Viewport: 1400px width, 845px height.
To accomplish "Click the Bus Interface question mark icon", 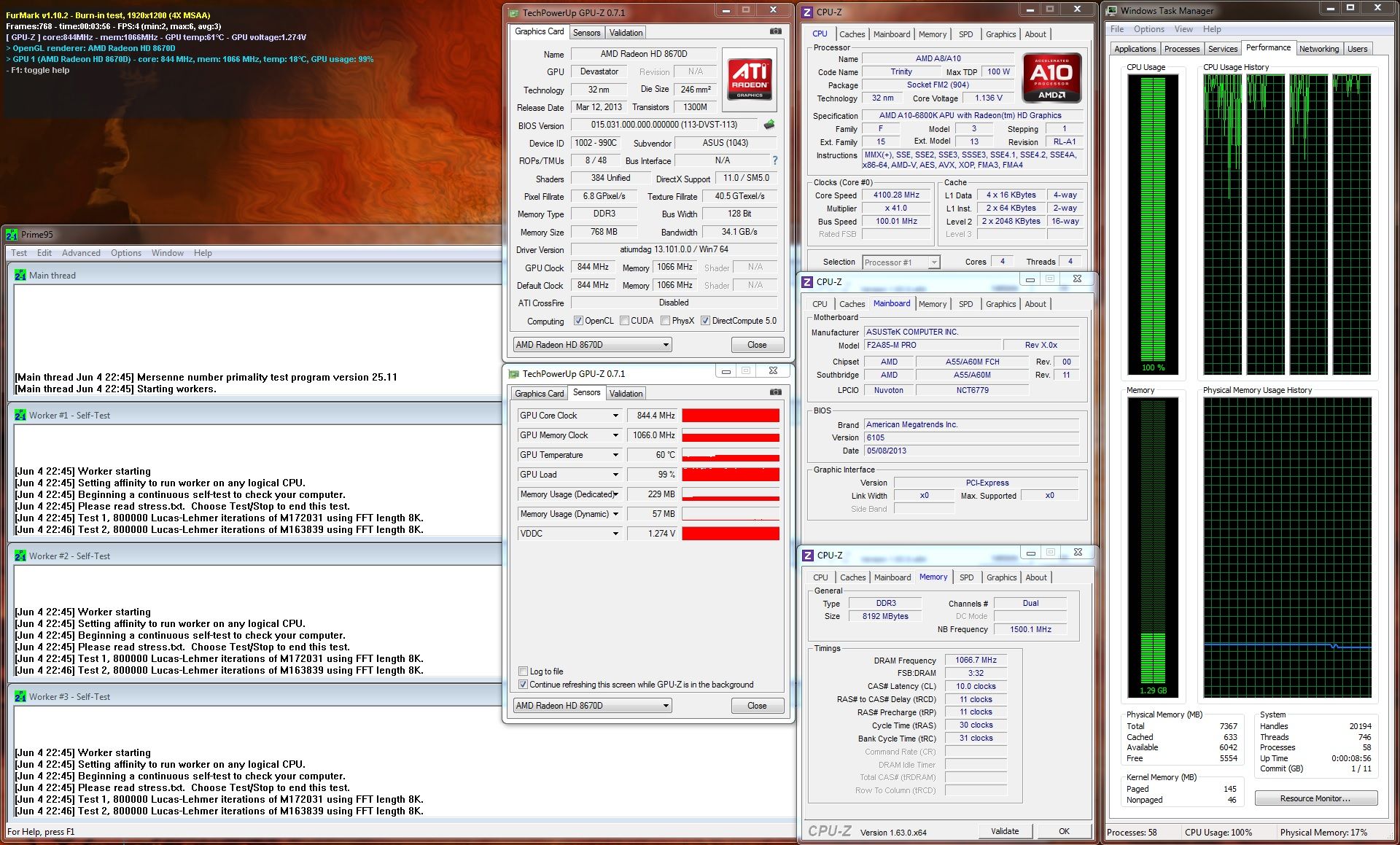I will click(774, 160).
